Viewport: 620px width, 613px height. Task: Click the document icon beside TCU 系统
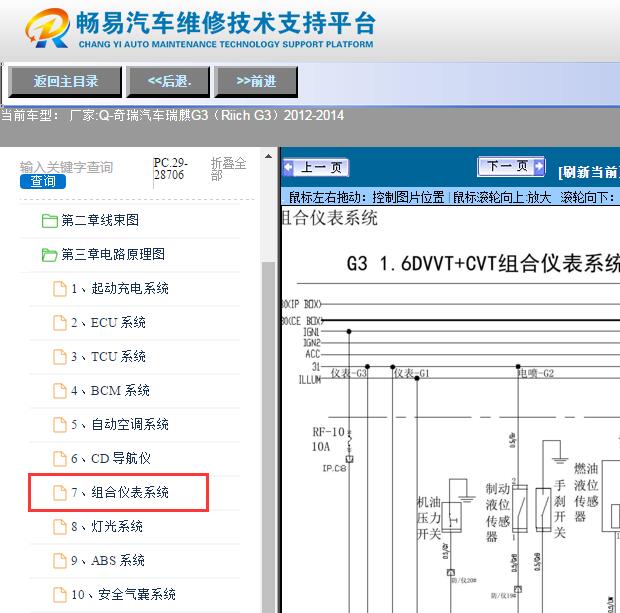pyautogui.click(x=60, y=357)
